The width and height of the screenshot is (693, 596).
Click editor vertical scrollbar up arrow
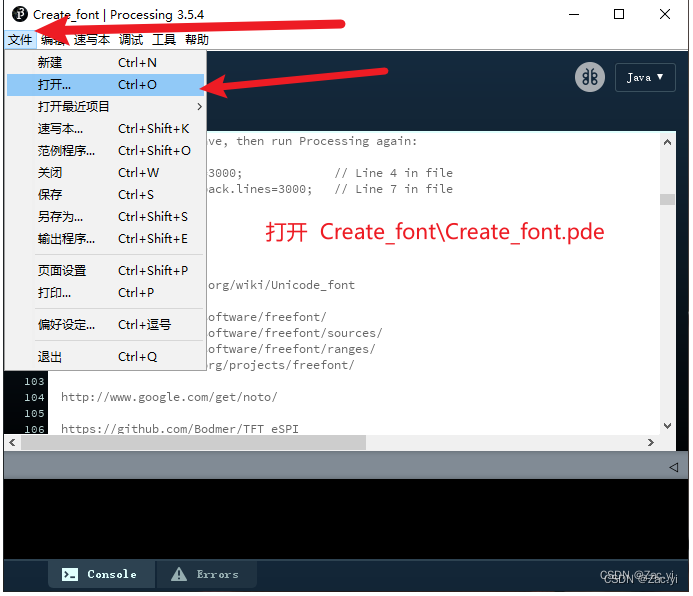[x=667, y=142]
